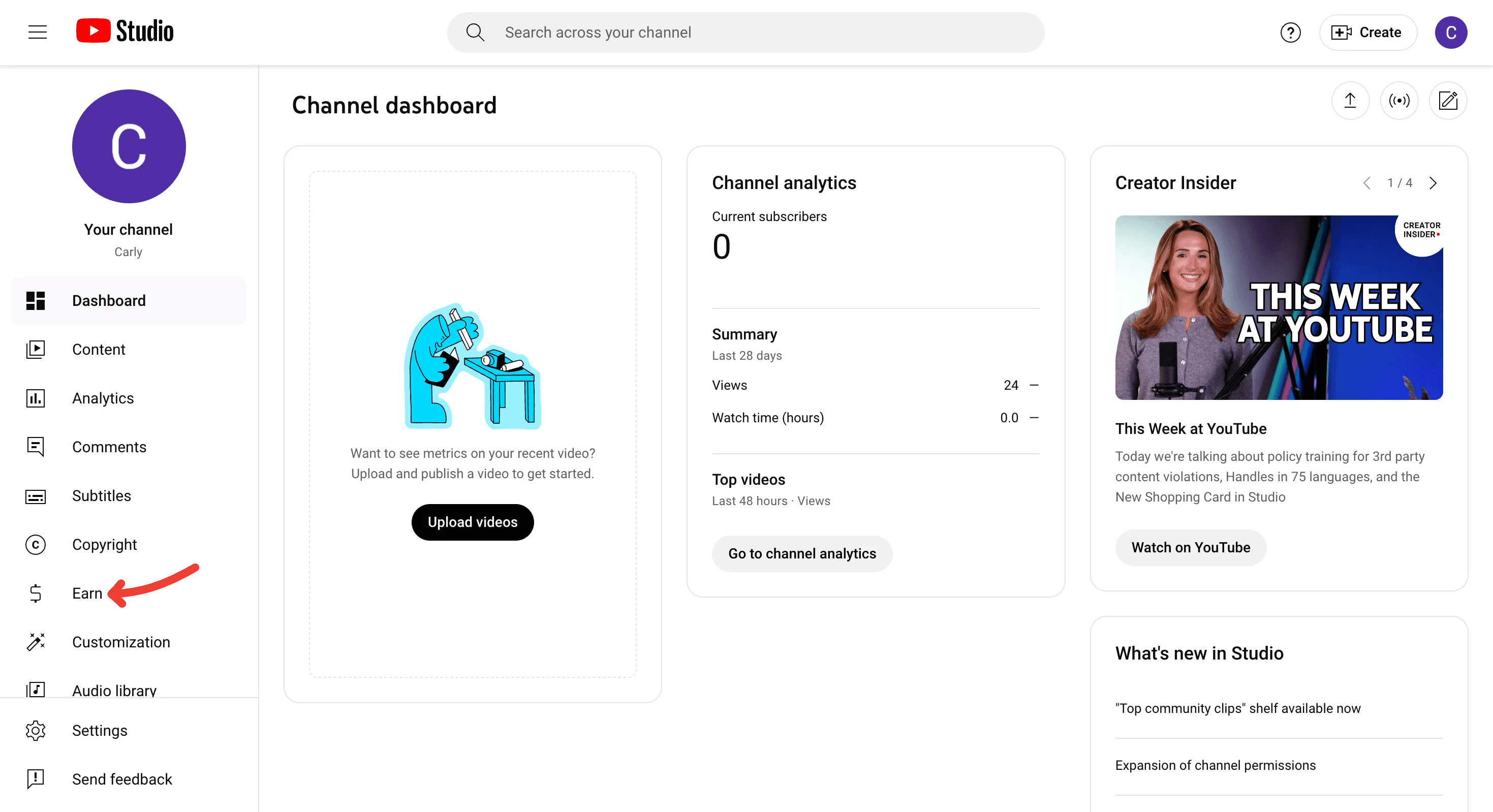Open the Help question mark icon
Image resolution: width=1493 pixels, height=812 pixels.
pyautogui.click(x=1290, y=33)
